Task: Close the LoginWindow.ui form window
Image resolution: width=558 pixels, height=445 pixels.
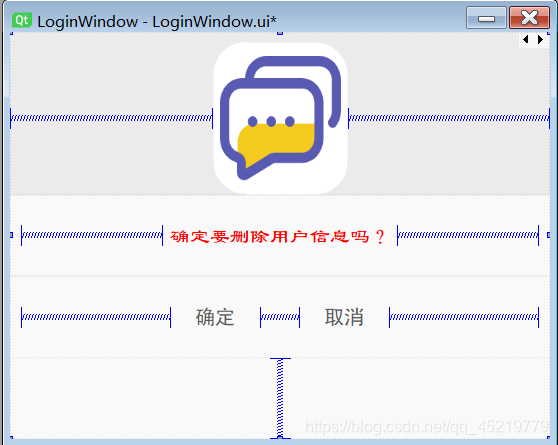Action: click(x=529, y=18)
